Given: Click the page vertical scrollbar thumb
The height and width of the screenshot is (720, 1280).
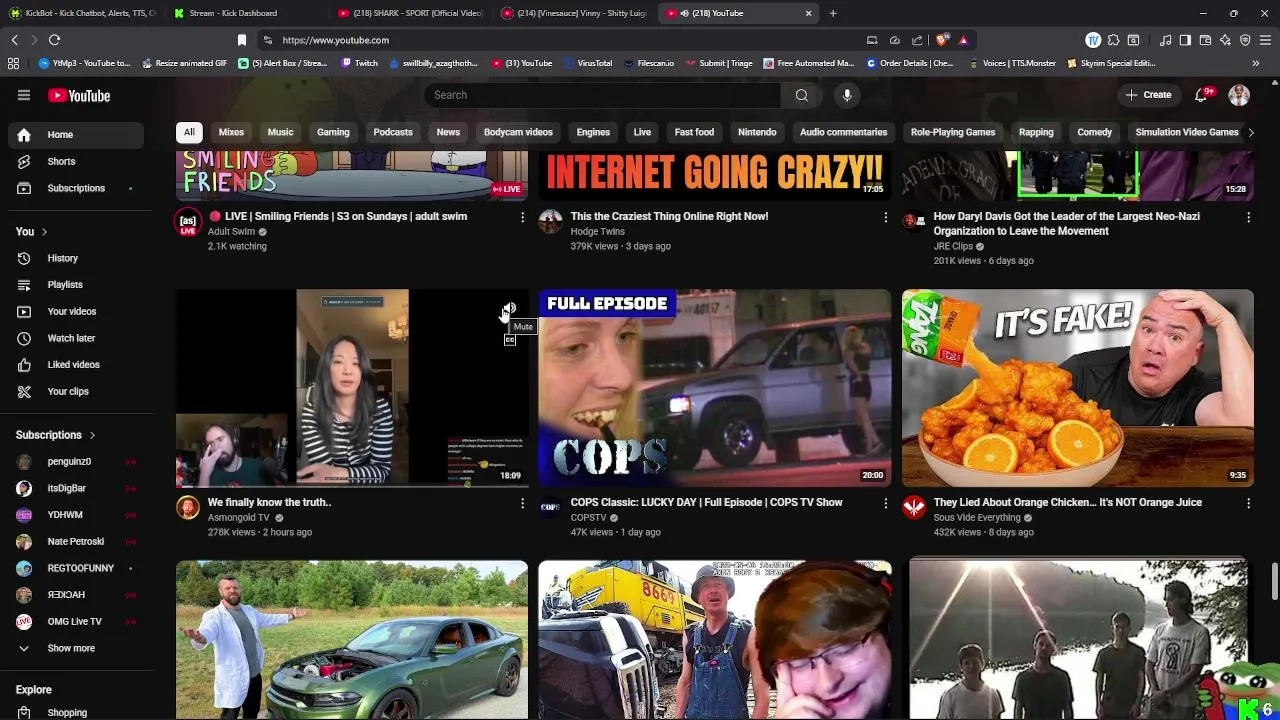Looking at the screenshot, I should pos(1274,582).
